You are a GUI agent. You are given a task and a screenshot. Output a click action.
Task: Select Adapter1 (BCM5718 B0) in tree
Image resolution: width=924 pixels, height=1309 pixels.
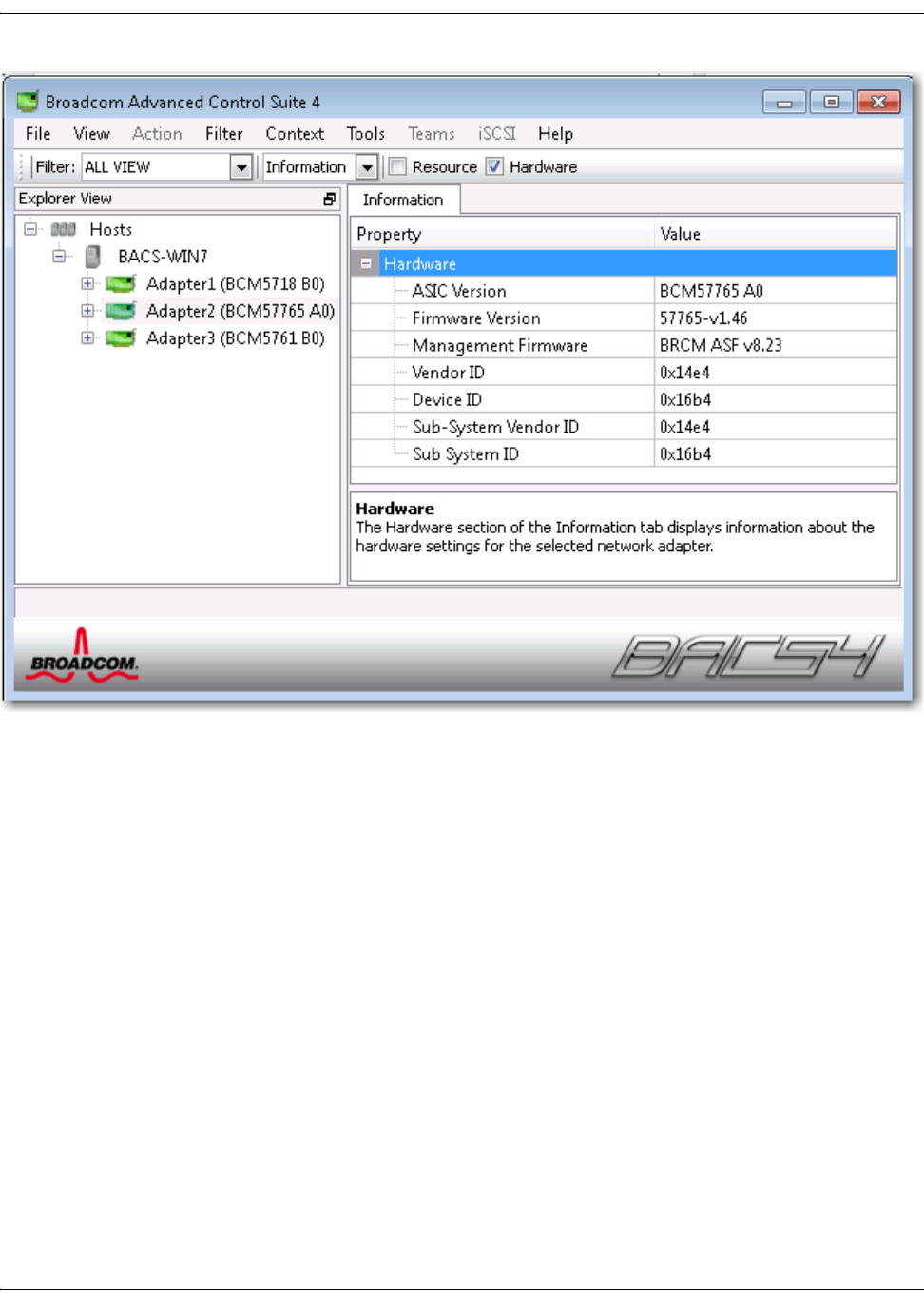tap(236, 283)
